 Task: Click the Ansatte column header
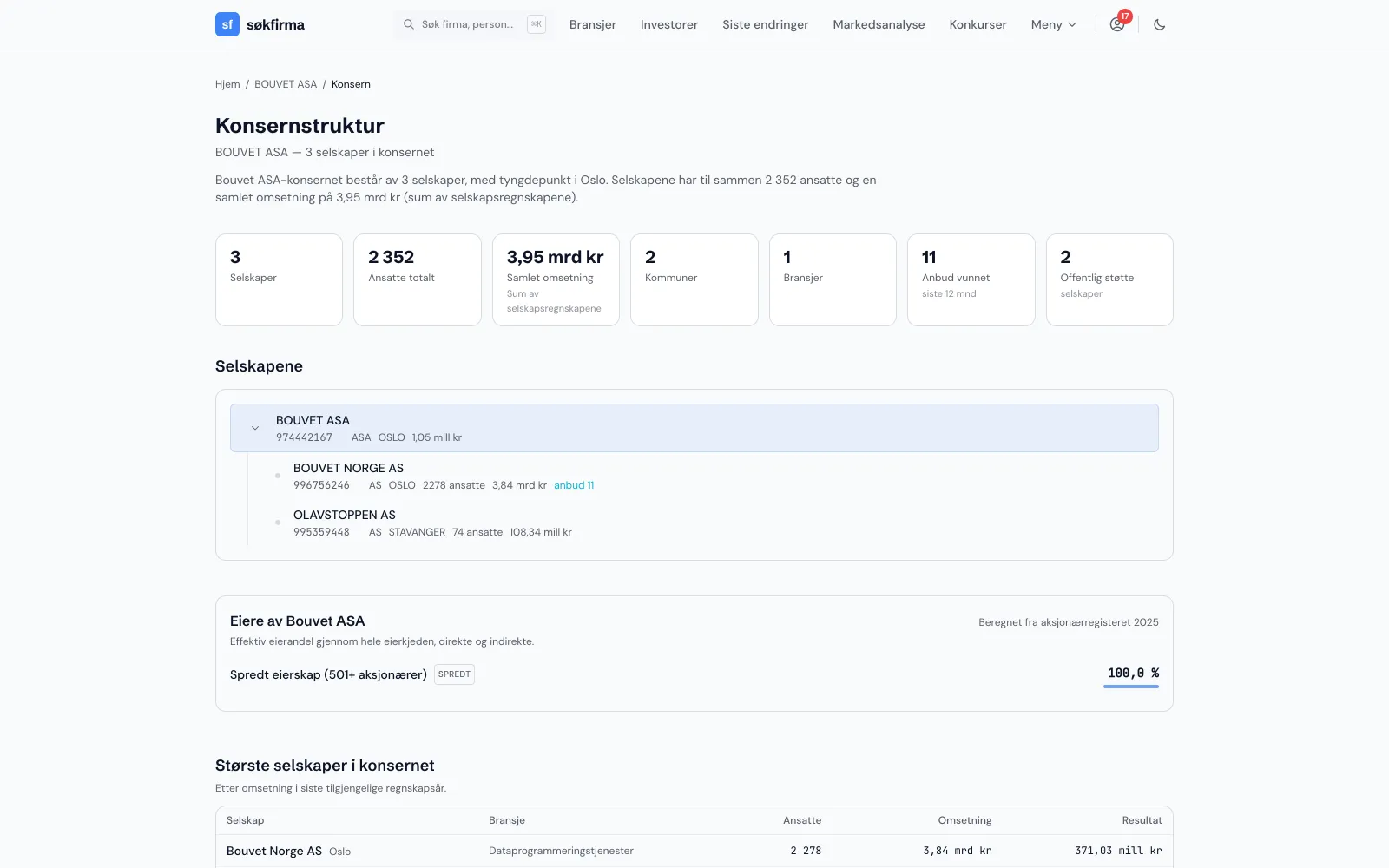pos(802,820)
